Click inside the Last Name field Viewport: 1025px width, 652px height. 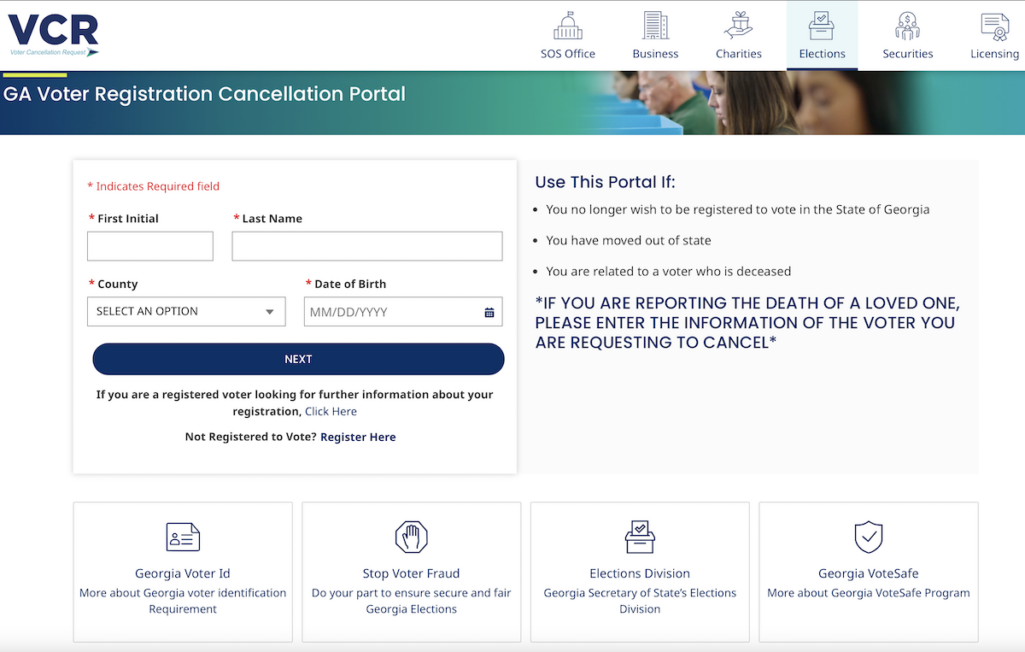point(366,245)
